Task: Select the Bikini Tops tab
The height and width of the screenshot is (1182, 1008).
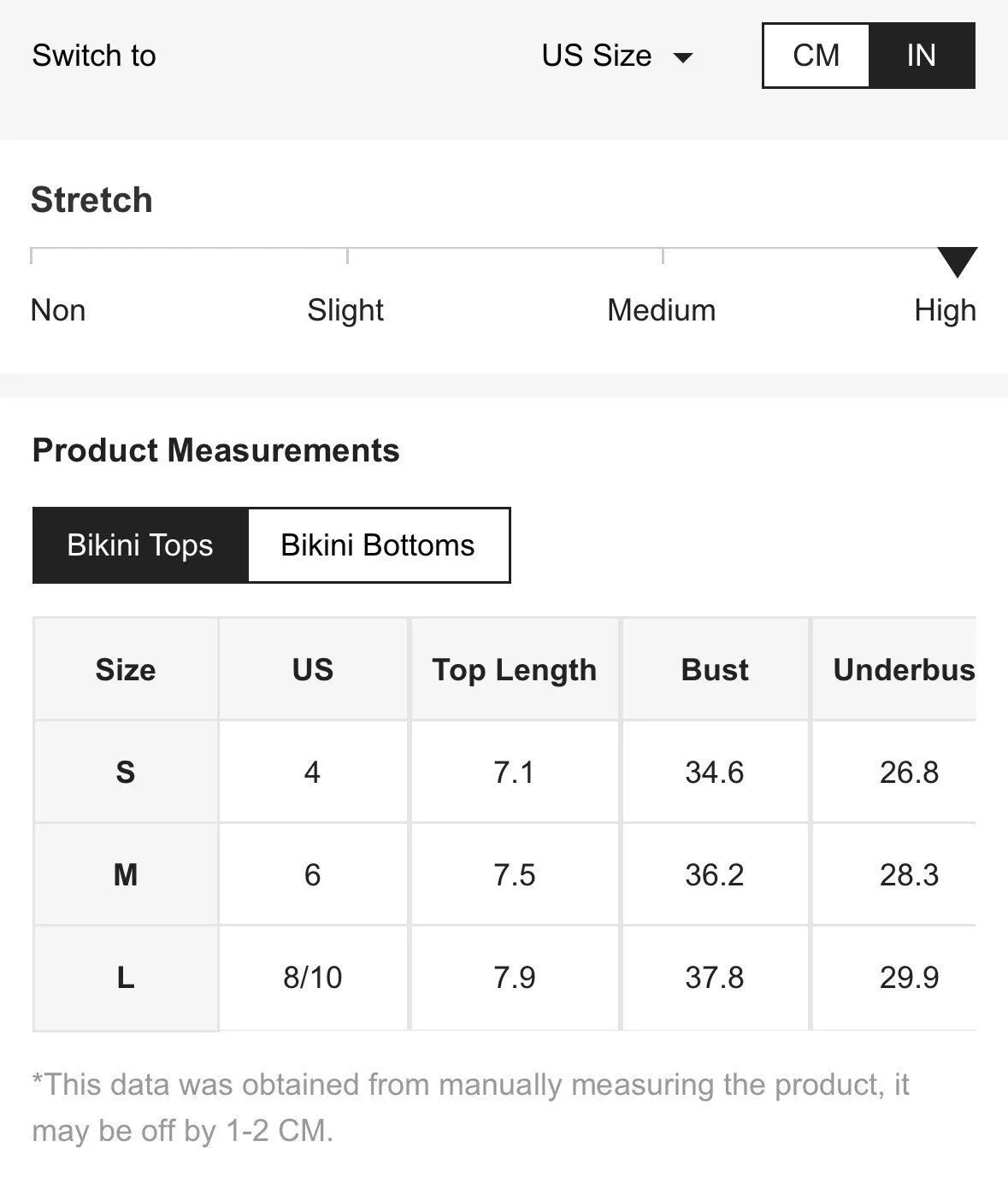Action: coord(140,545)
